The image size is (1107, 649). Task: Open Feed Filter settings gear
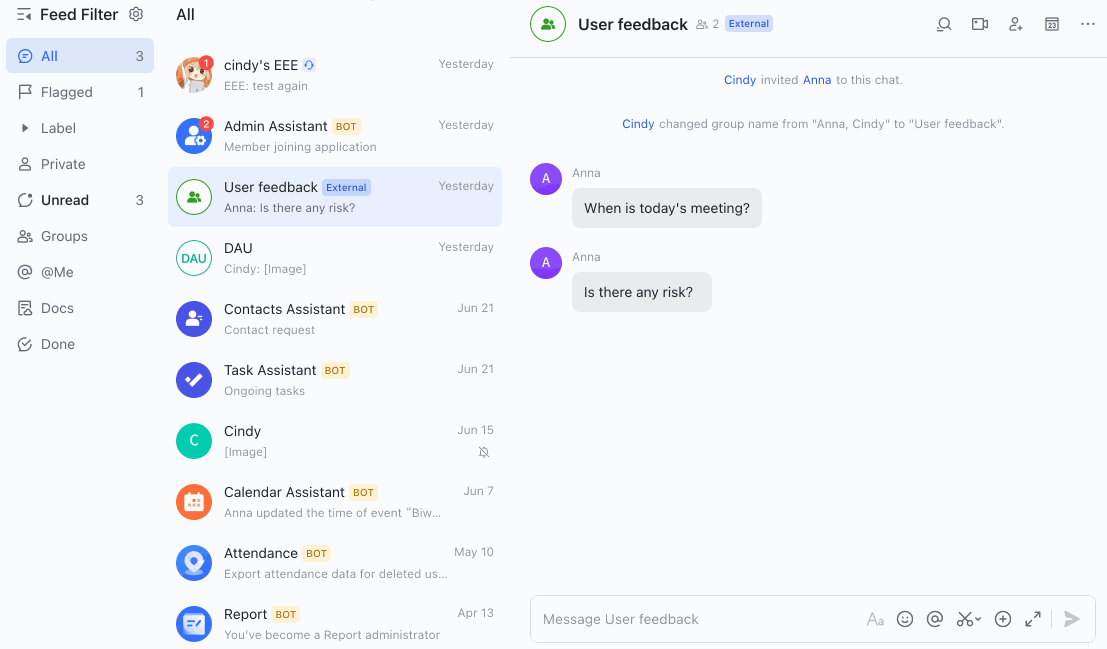point(136,14)
